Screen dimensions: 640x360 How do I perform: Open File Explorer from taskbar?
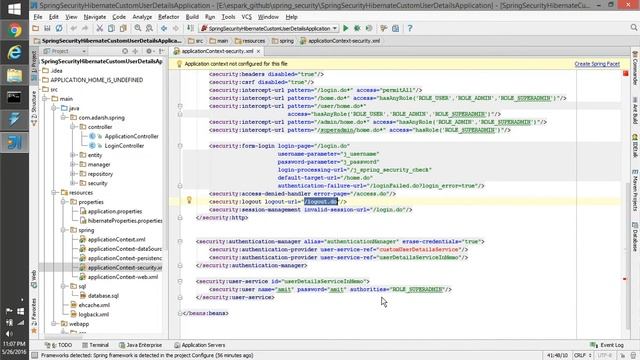coord(14,76)
